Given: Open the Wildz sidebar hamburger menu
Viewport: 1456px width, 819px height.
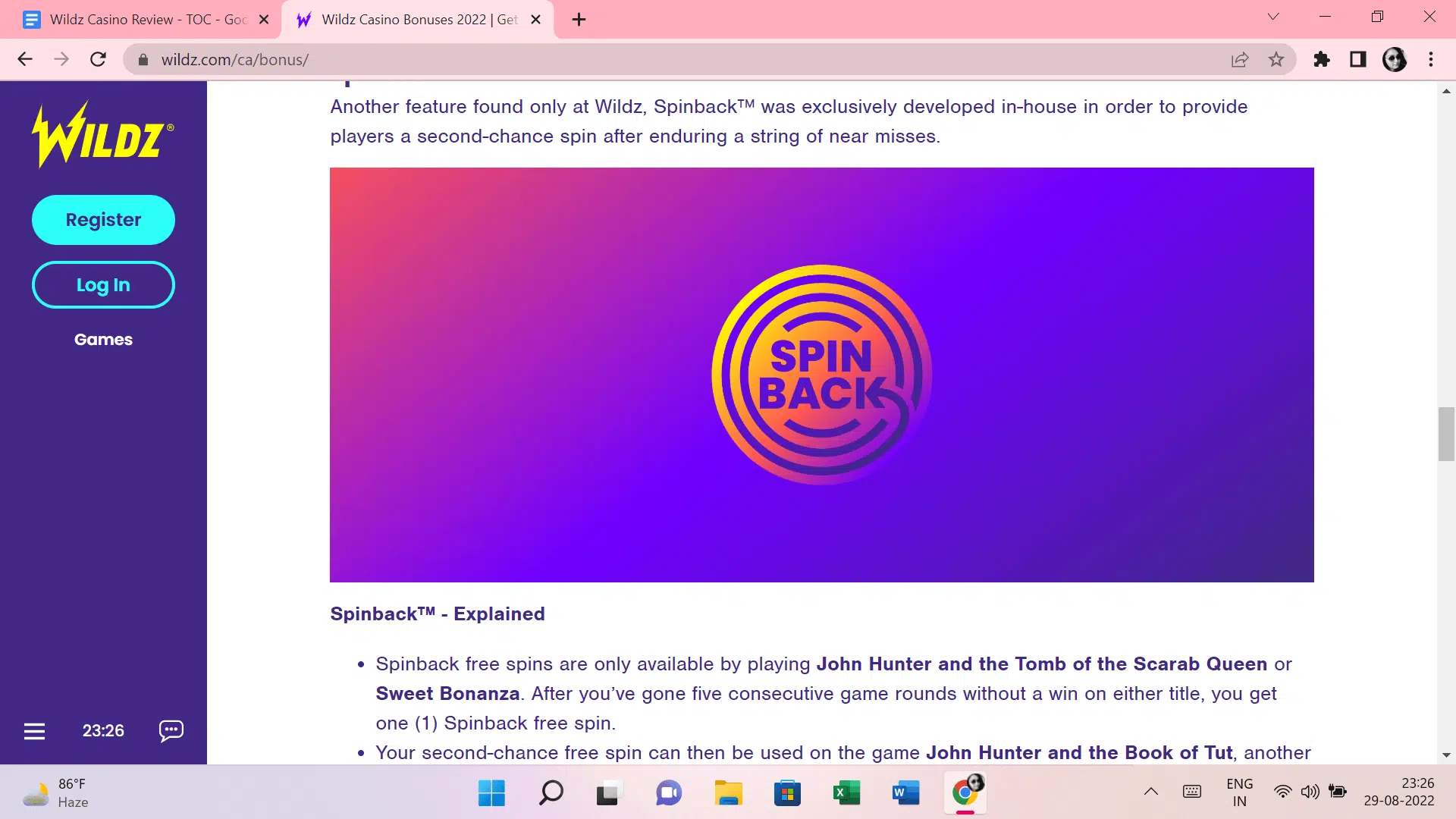Looking at the screenshot, I should point(34,731).
